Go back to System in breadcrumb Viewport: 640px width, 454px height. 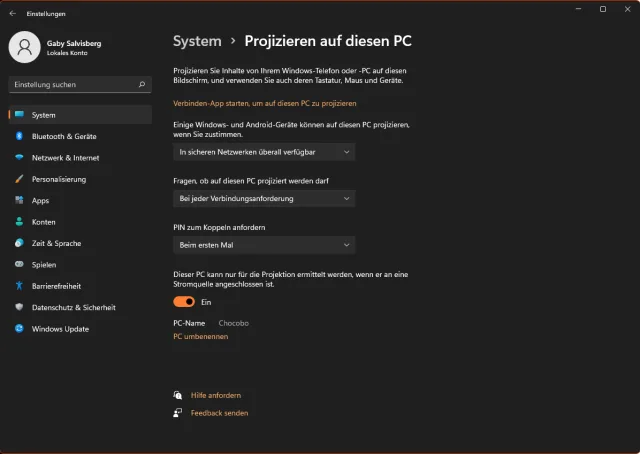click(x=197, y=41)
